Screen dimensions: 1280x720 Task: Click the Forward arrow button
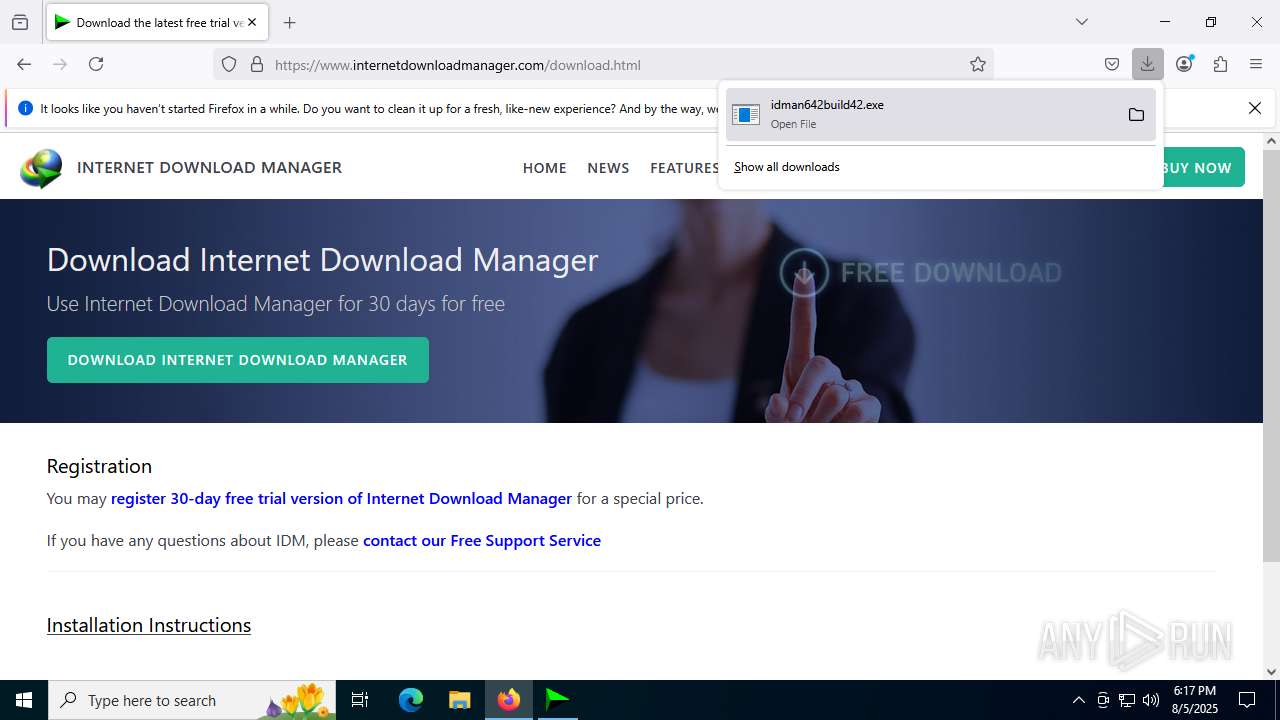(x=60, y=64)
